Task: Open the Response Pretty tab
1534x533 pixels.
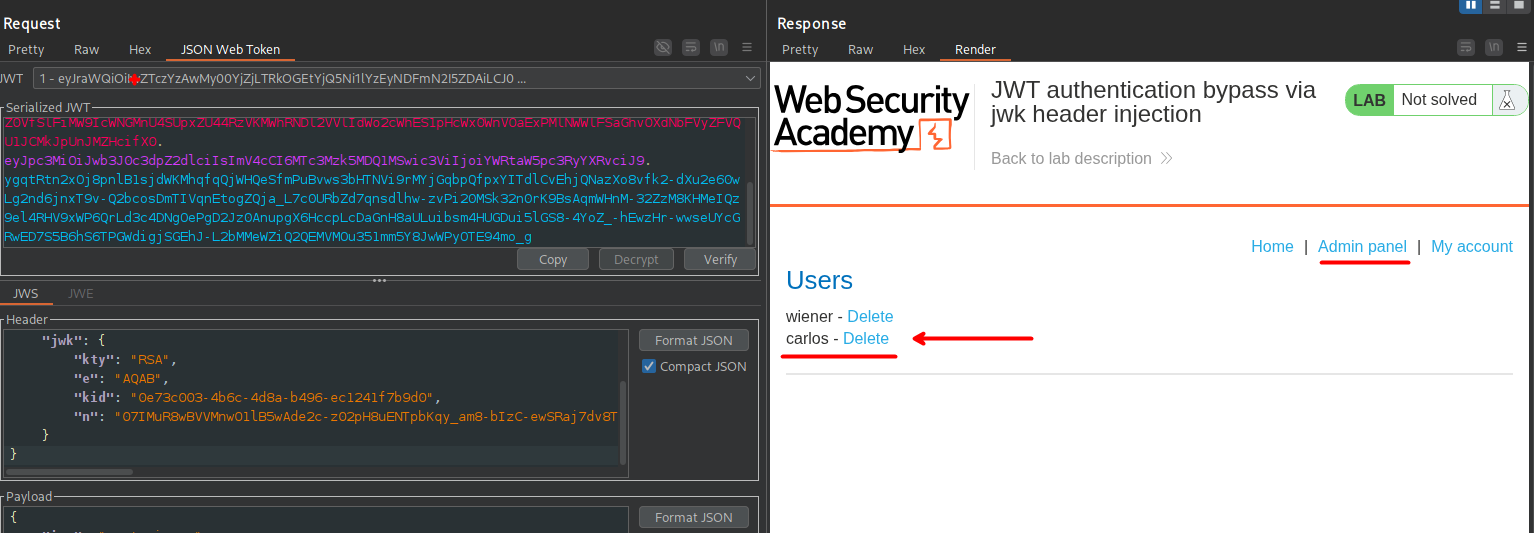Action: 800,49
